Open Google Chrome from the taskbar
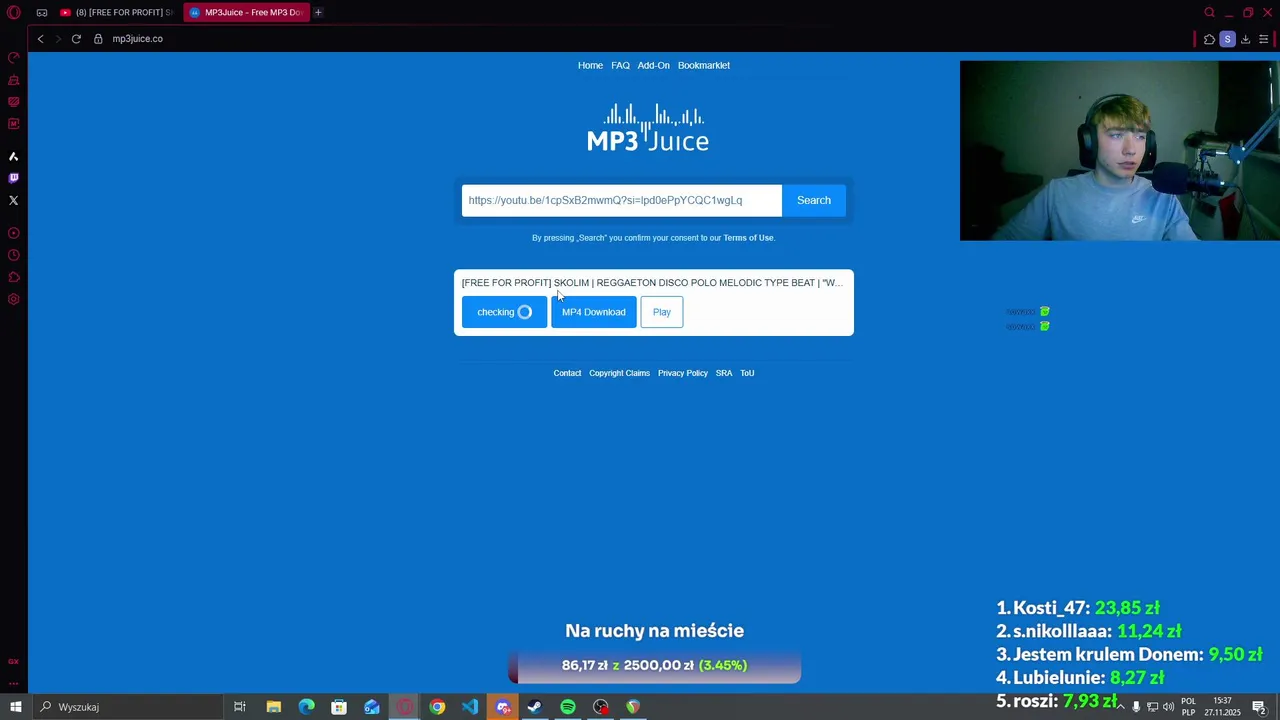Viewport: 1280px width, 720px height. click(x=437, y=707)
